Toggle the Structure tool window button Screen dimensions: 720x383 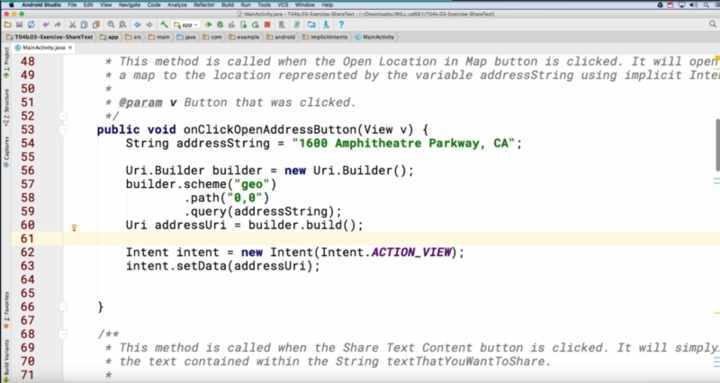point(6,108)
